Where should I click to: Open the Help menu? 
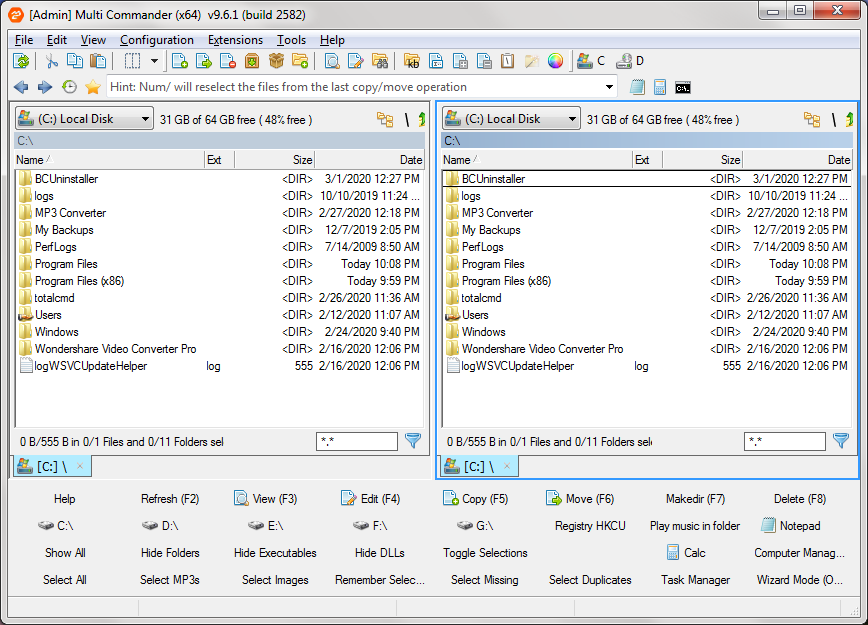[332, 40]
